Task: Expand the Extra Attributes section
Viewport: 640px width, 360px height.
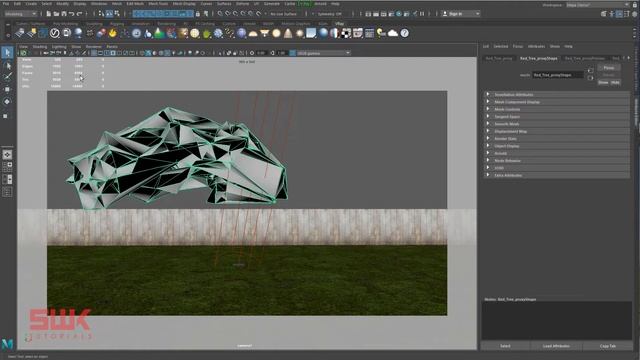Action: (556, 176)
